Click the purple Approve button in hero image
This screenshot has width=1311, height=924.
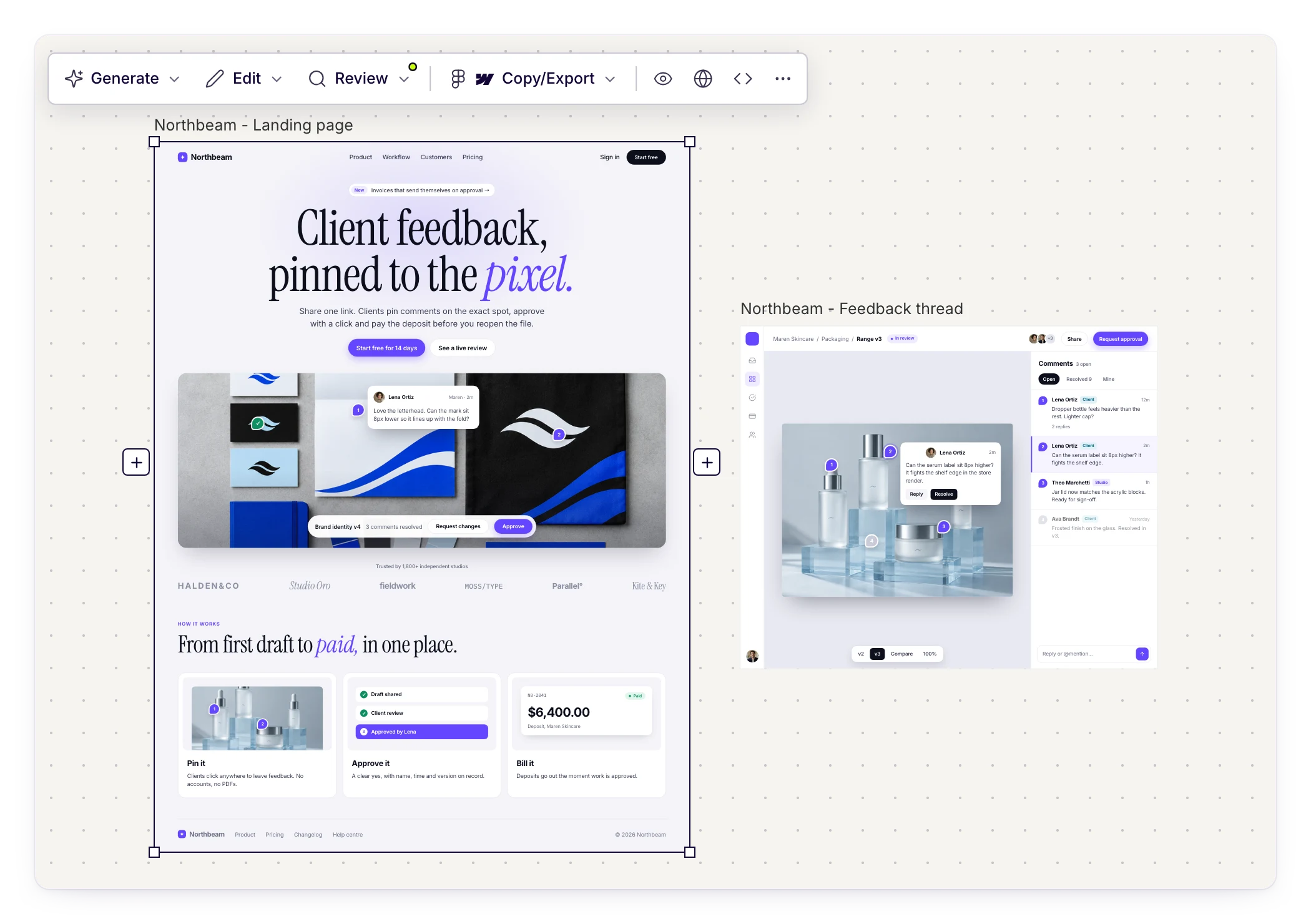pyautogui.click(x=513, y=526)
